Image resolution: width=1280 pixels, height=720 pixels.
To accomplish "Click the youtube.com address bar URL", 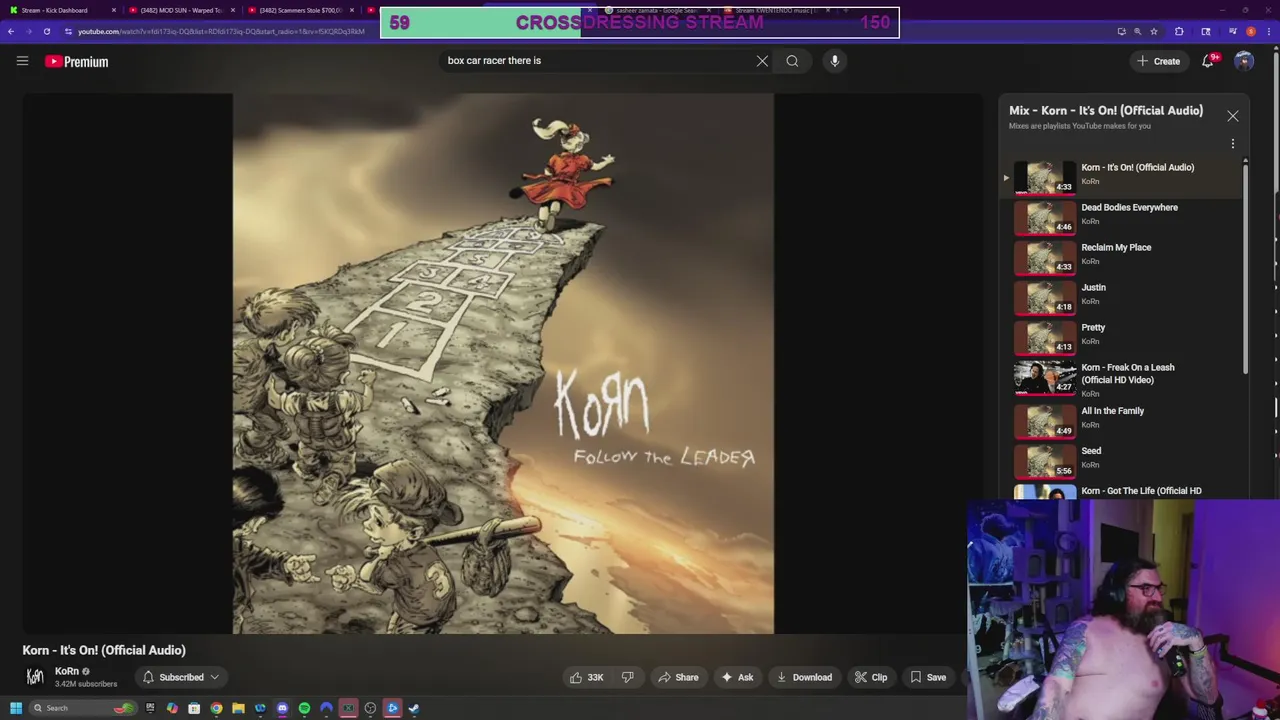I will click(x=220, y=31).
